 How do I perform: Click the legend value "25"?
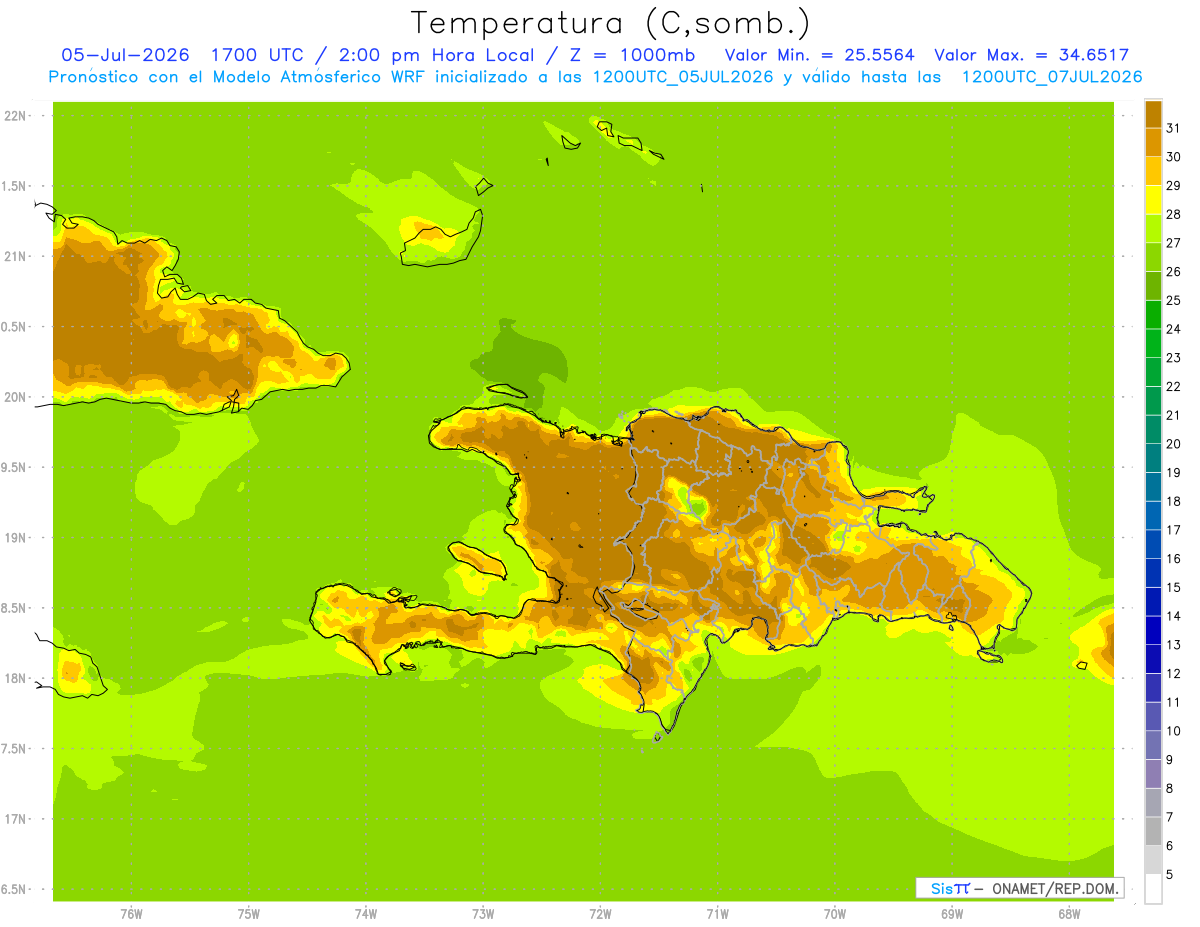coord(1173,300)
